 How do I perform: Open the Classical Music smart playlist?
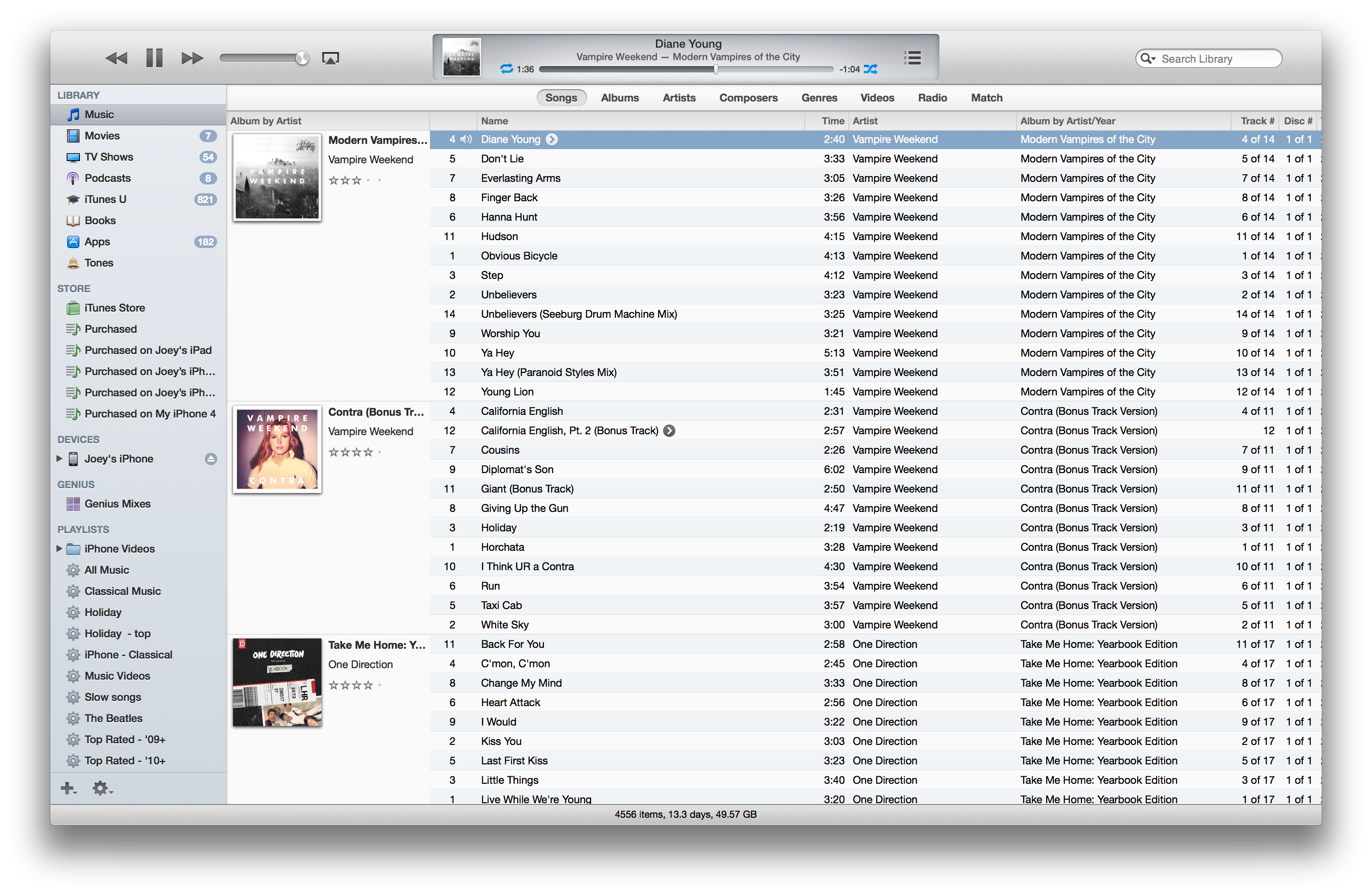pyautogui.click(x=138, y=591)
